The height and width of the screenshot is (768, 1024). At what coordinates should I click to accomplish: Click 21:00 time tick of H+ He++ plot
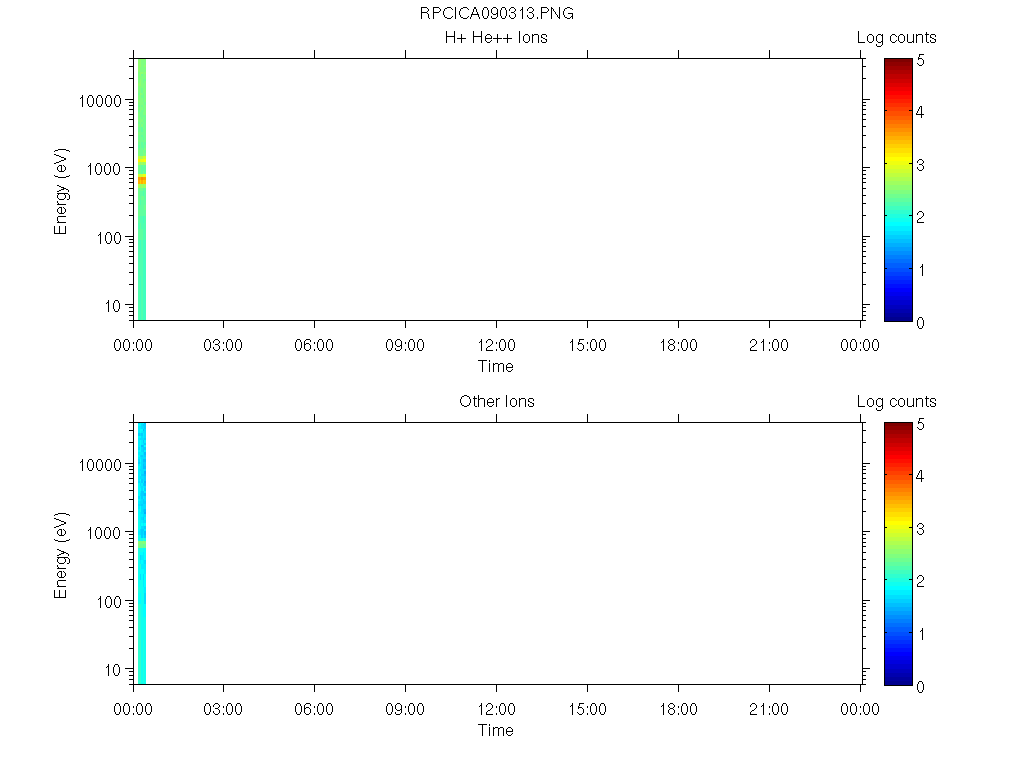(769, 345)
